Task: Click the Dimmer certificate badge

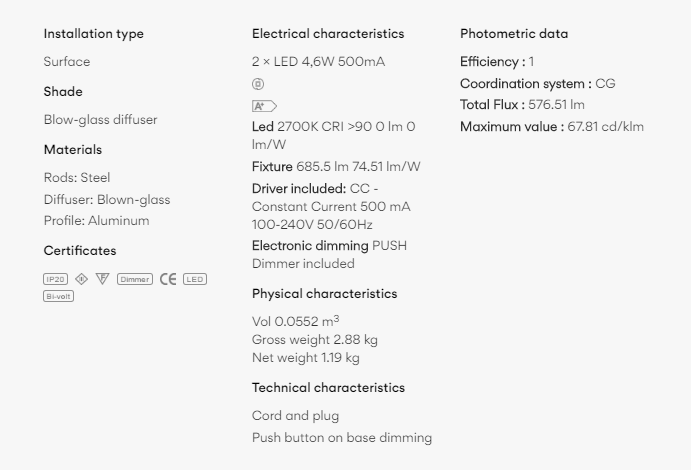Action: (x=135, y=279)
